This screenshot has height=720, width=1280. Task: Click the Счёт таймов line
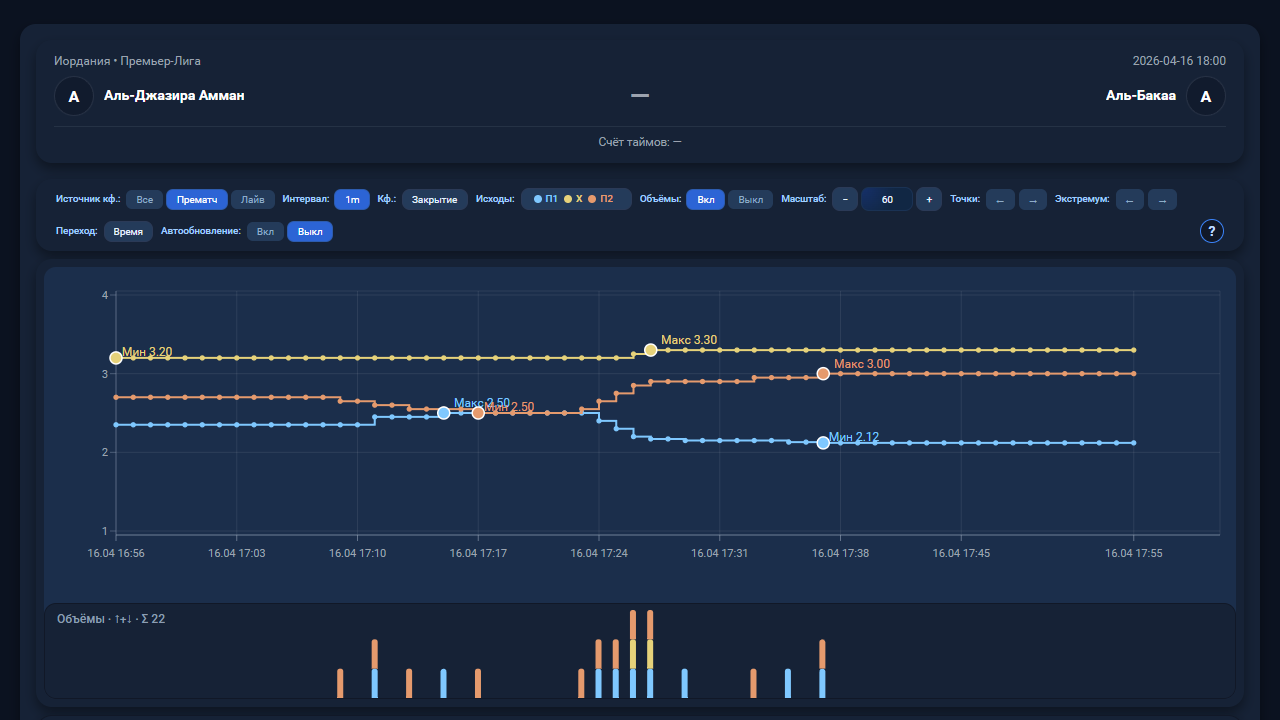click(x=640, y=142)
